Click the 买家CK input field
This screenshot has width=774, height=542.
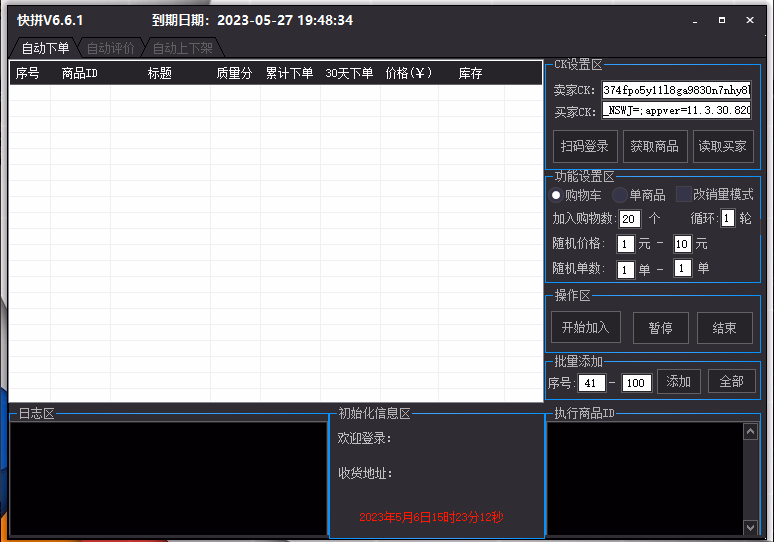tap(676, 111)
